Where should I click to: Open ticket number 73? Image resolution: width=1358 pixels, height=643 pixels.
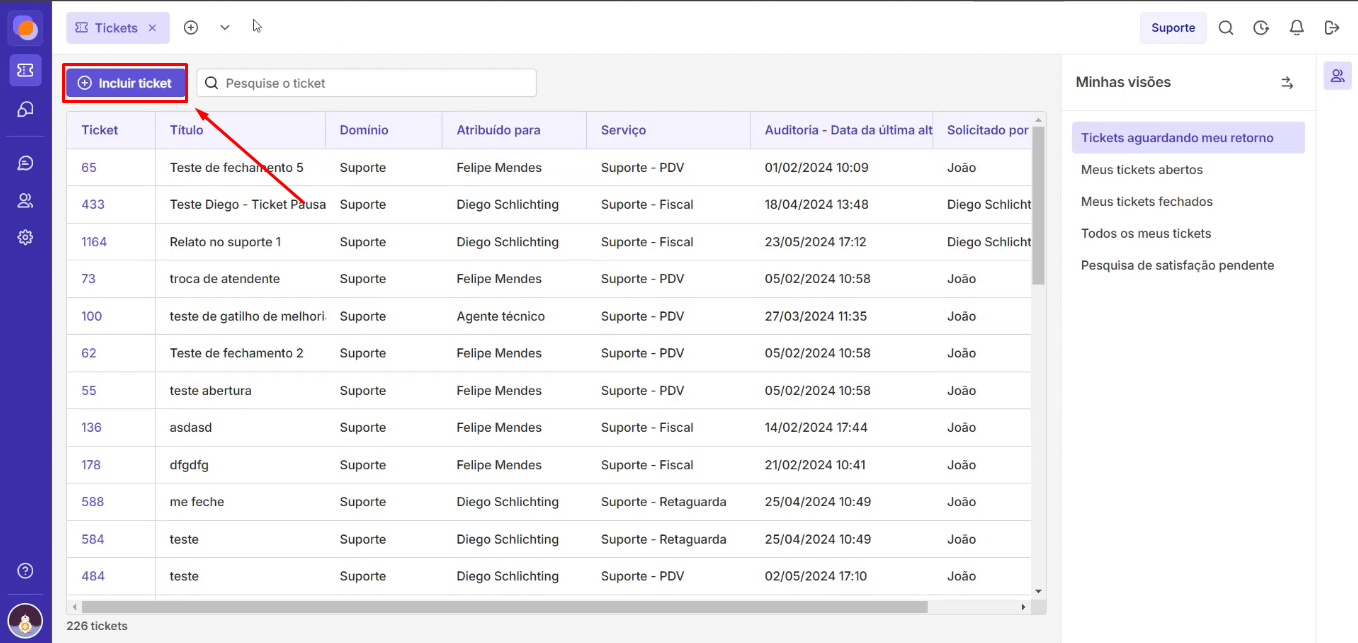89,279
